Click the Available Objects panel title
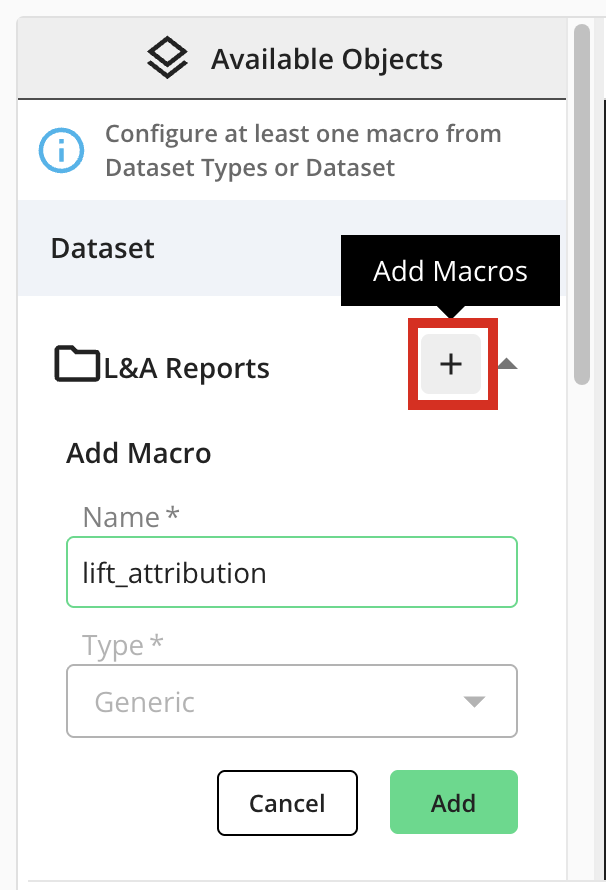Image resolution: width=606 pixels, height=890 pixels. pos(326,59)
